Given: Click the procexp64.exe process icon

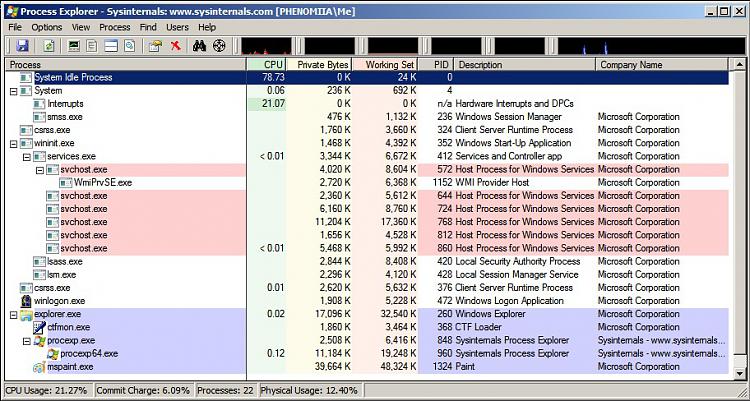Looking at the screenshot, I should click(53, 354).
